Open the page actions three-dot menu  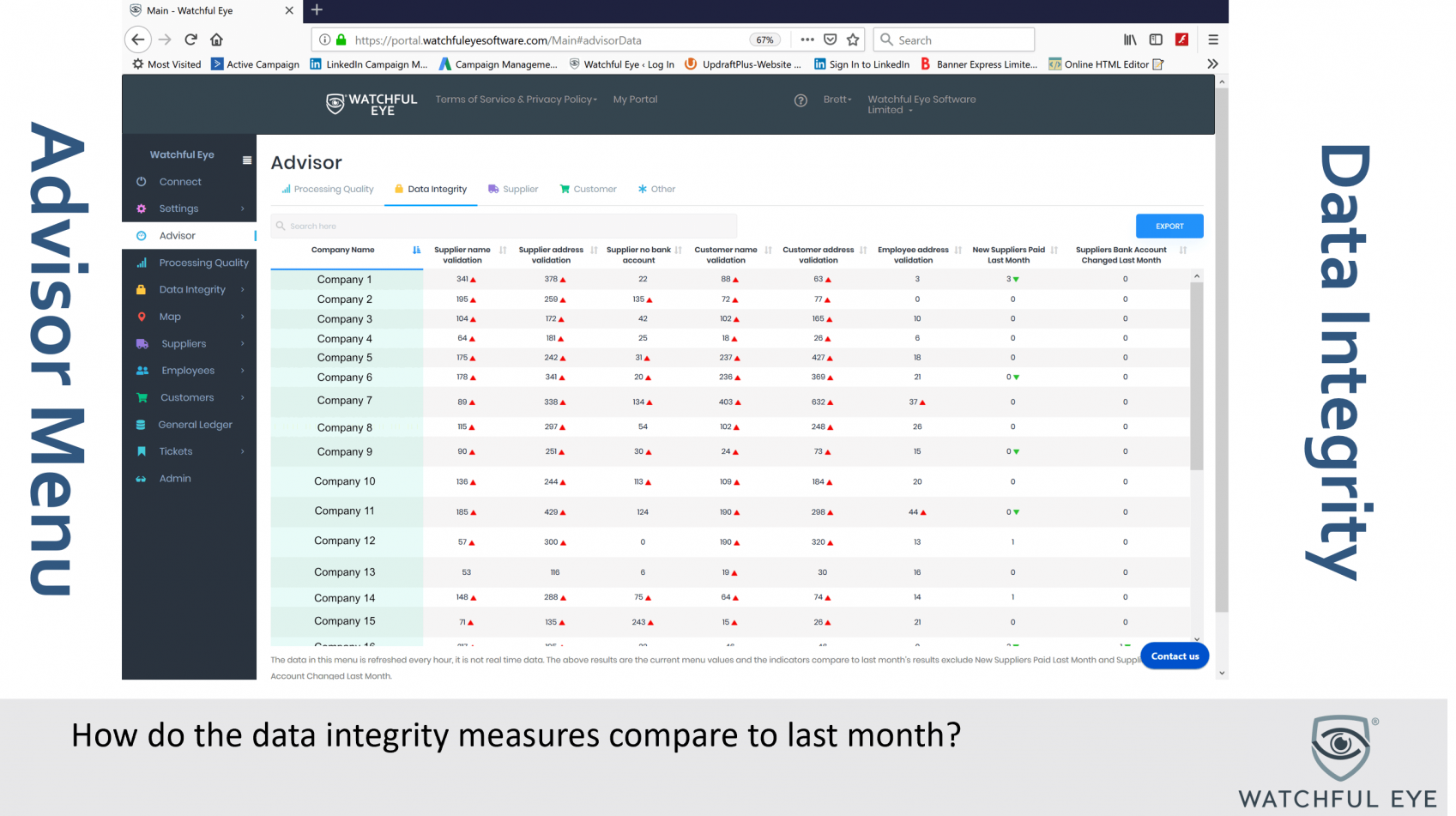807,39
